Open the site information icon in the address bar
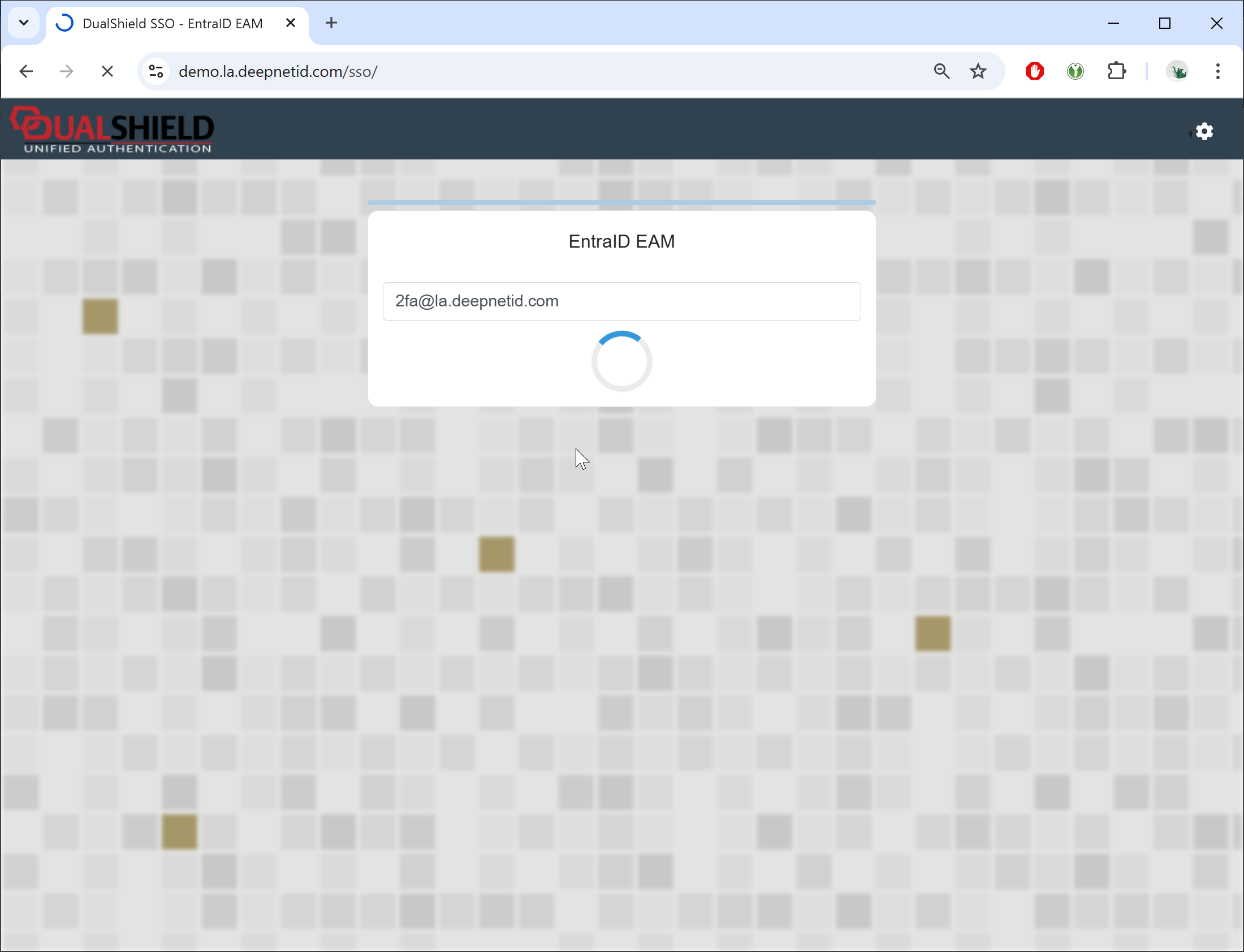The width and height of the screenshot is (1244, 952). tap(156, 71)
